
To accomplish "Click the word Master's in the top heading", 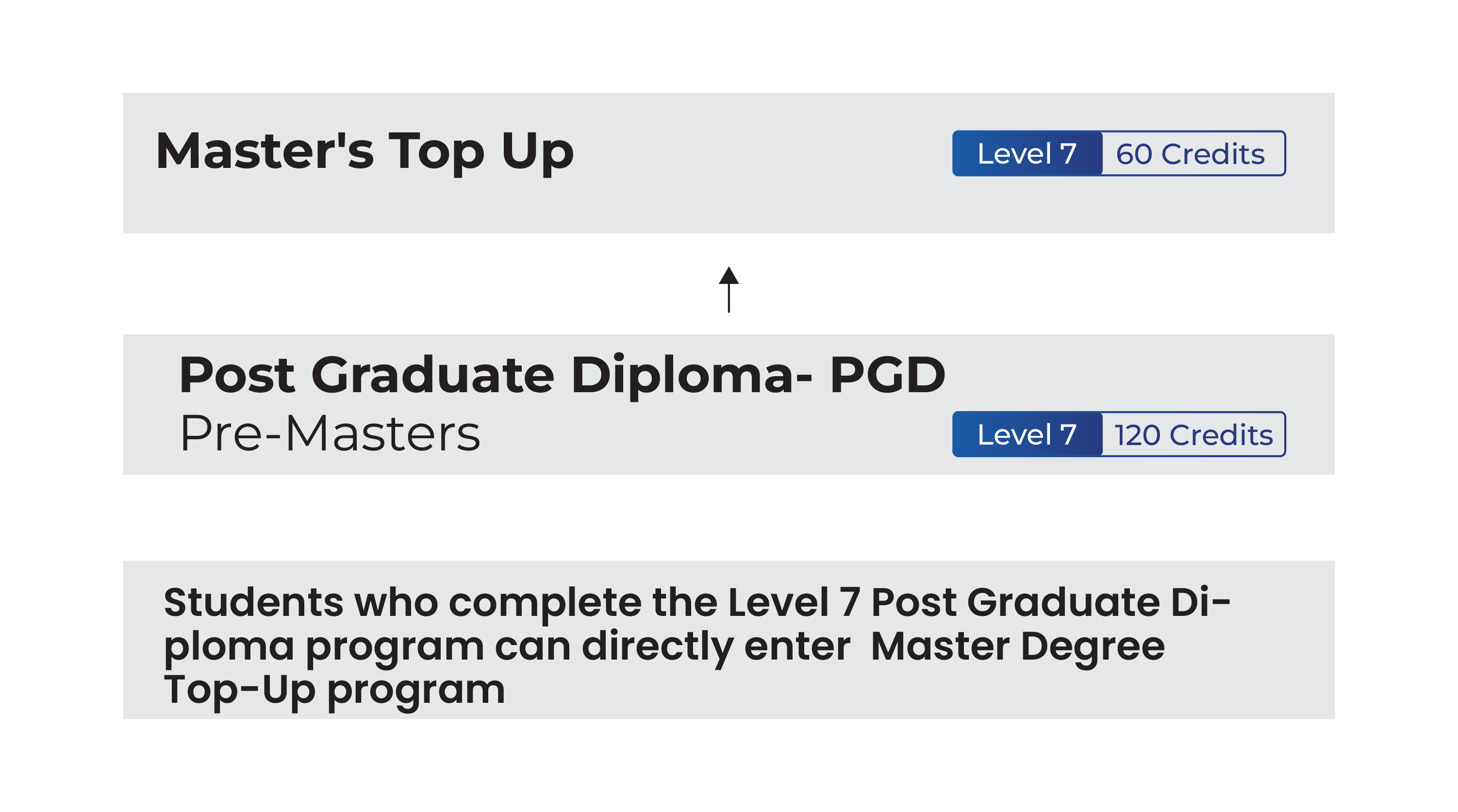I will pyautogui.click(x=265, y=151).
